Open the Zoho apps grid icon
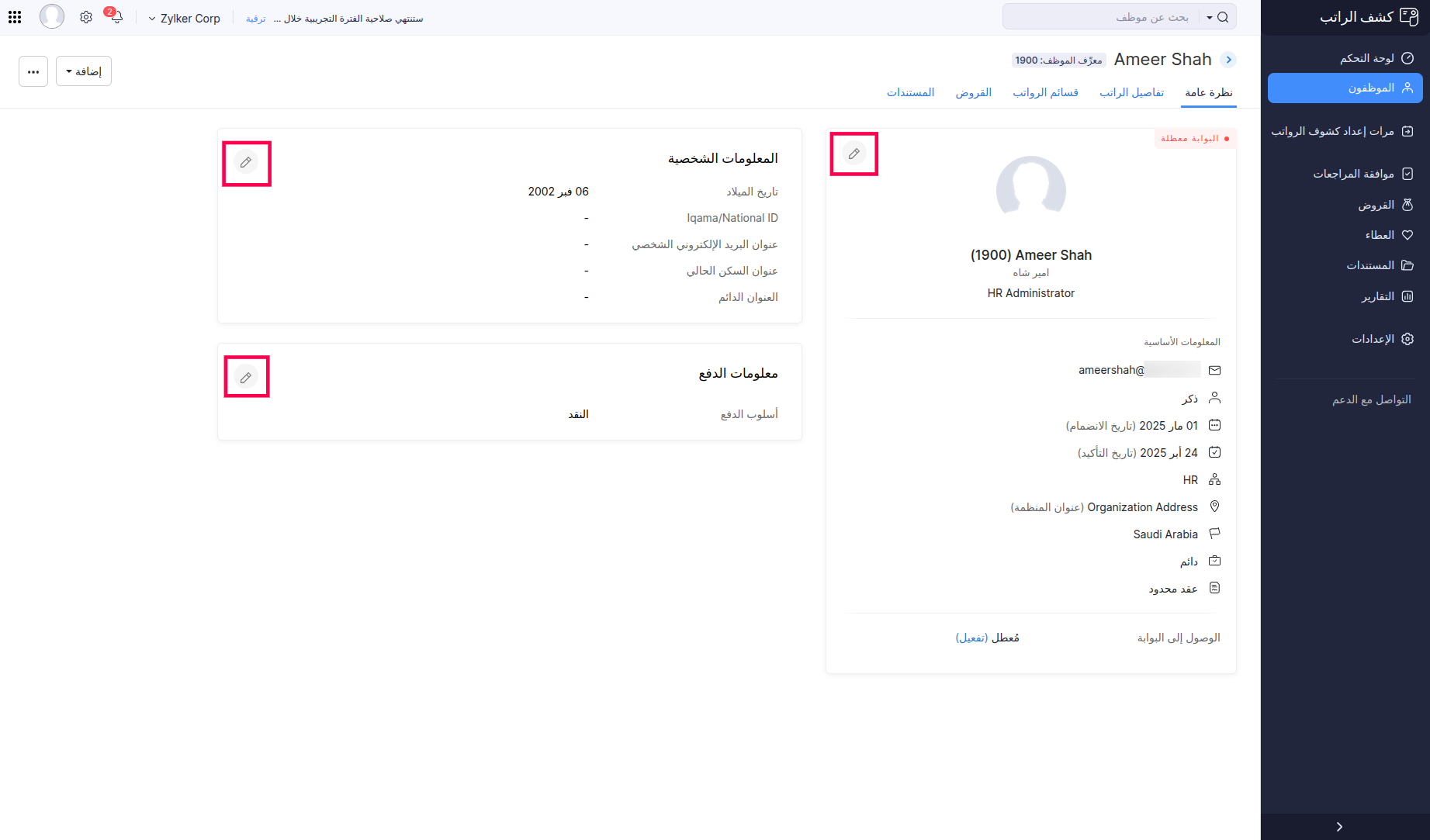The height and width of the screenshot is (840, 1430). click(x=14, y=16)
